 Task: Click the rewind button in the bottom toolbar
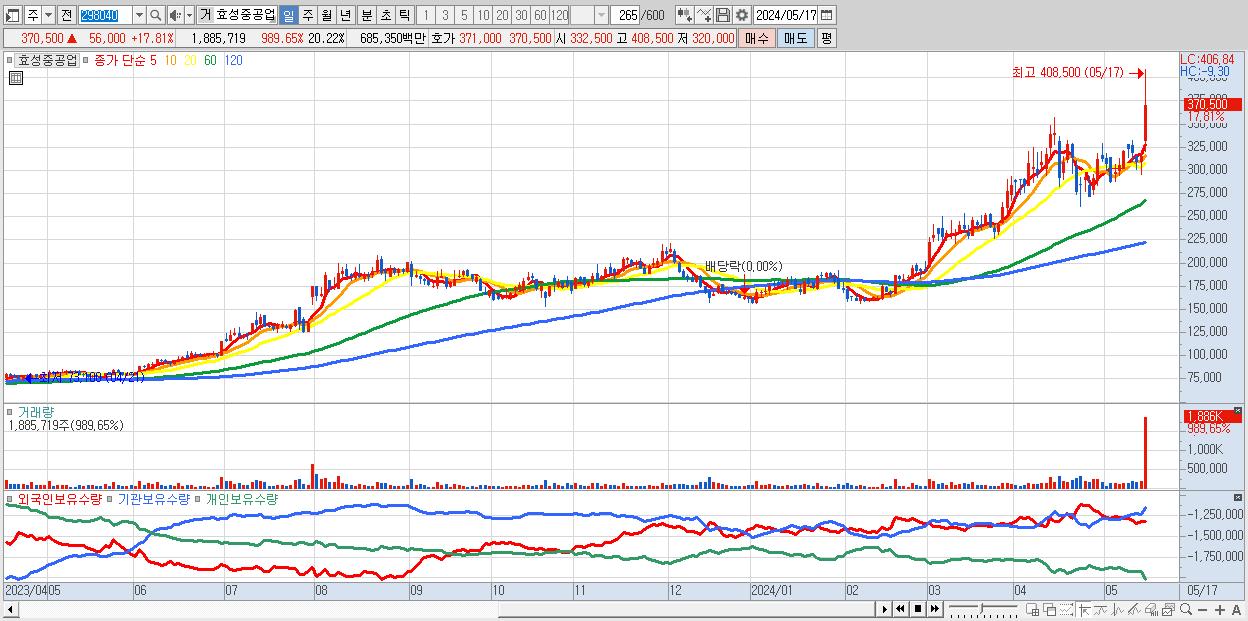(x=900, y=609)
